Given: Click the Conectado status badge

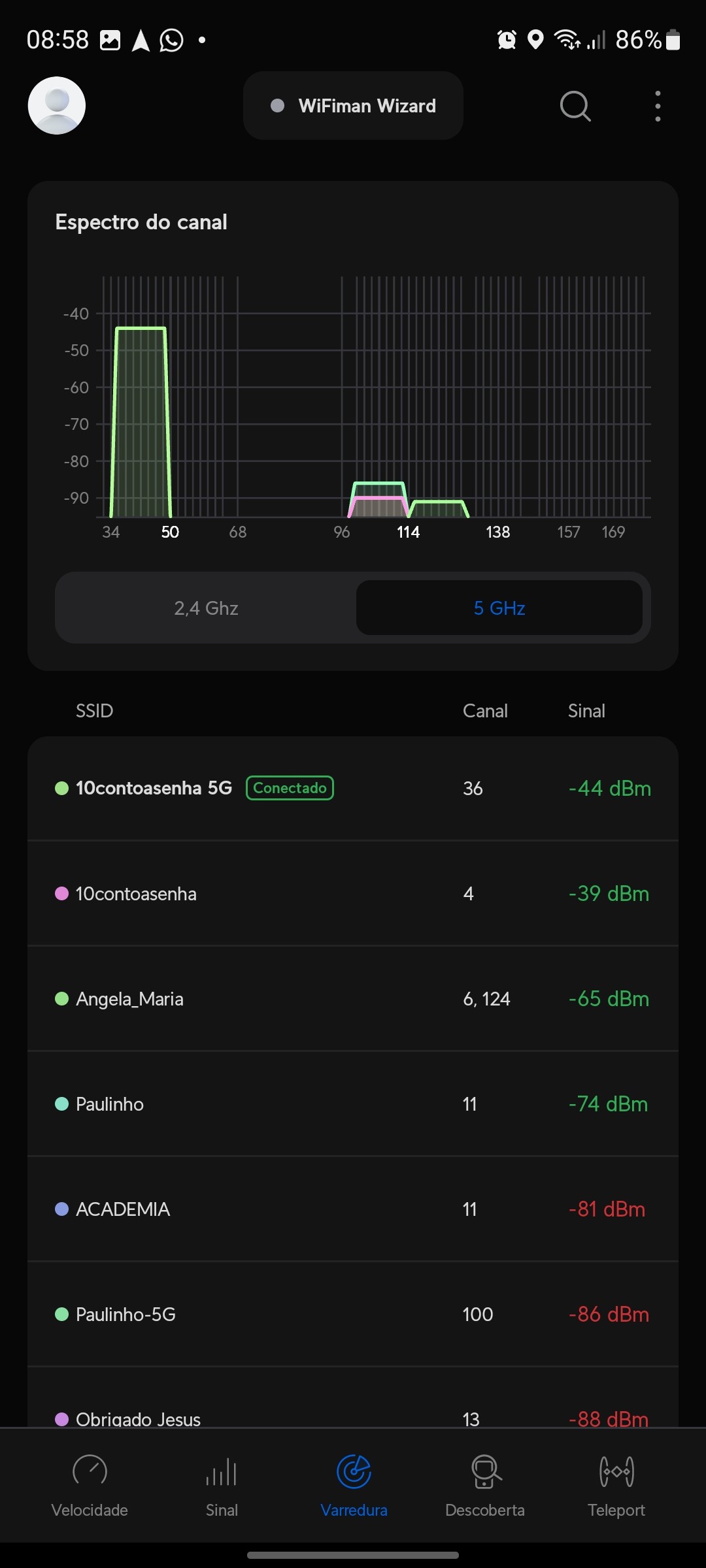Looking at the screenshot, I should [x=290, y=788].
